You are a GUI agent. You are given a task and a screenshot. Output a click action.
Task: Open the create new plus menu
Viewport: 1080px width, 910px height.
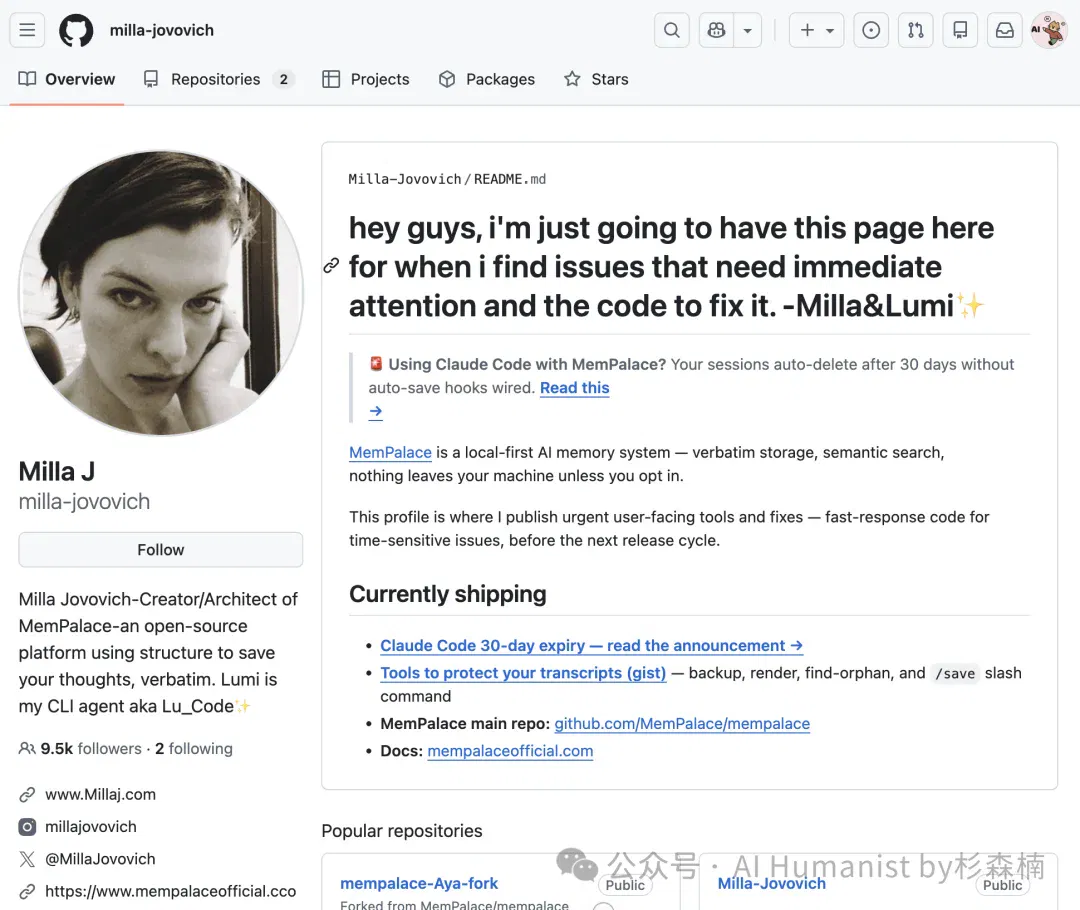816,30
